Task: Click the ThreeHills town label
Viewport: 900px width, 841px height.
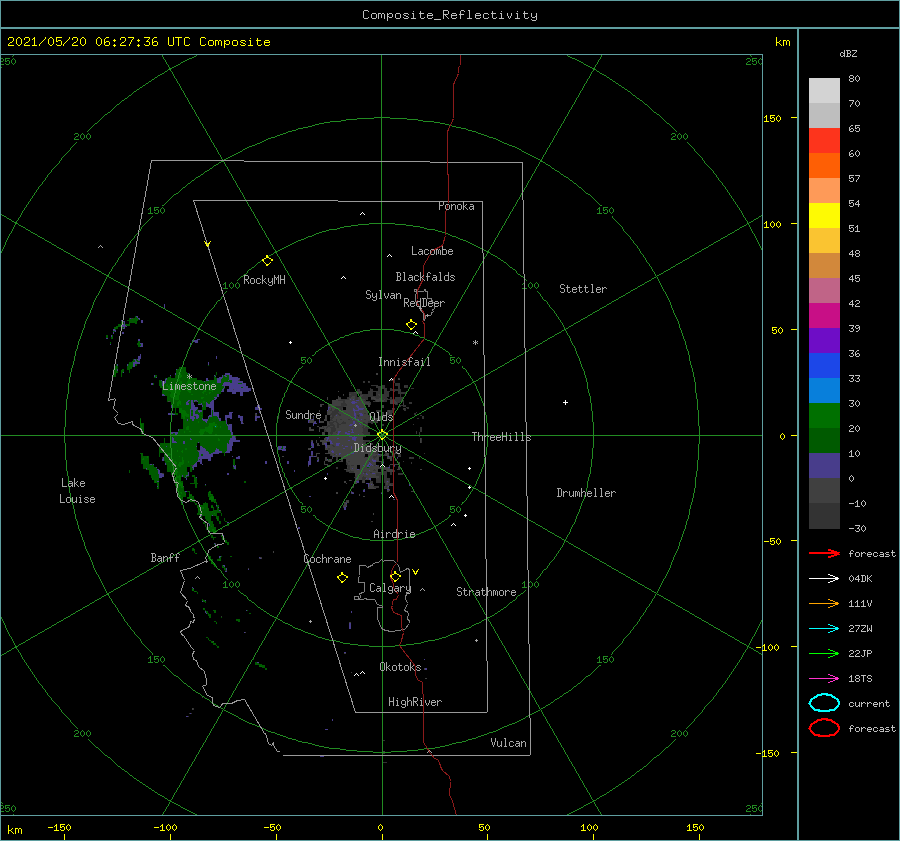Action: click(x=501, y=437)
